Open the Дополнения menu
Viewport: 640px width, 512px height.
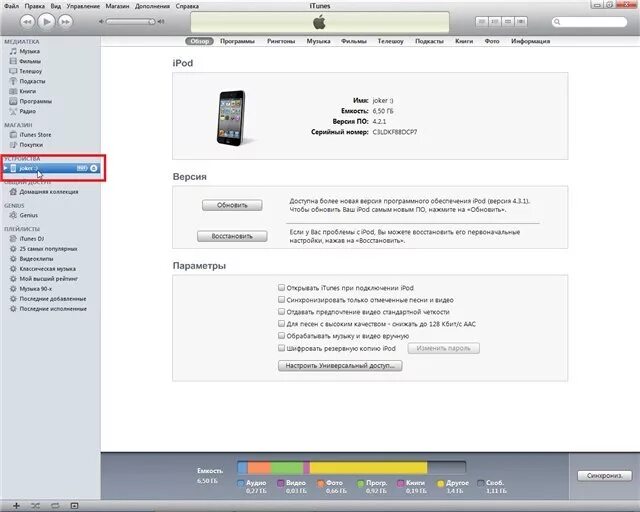pyautogui.click(x=152, y=6)
